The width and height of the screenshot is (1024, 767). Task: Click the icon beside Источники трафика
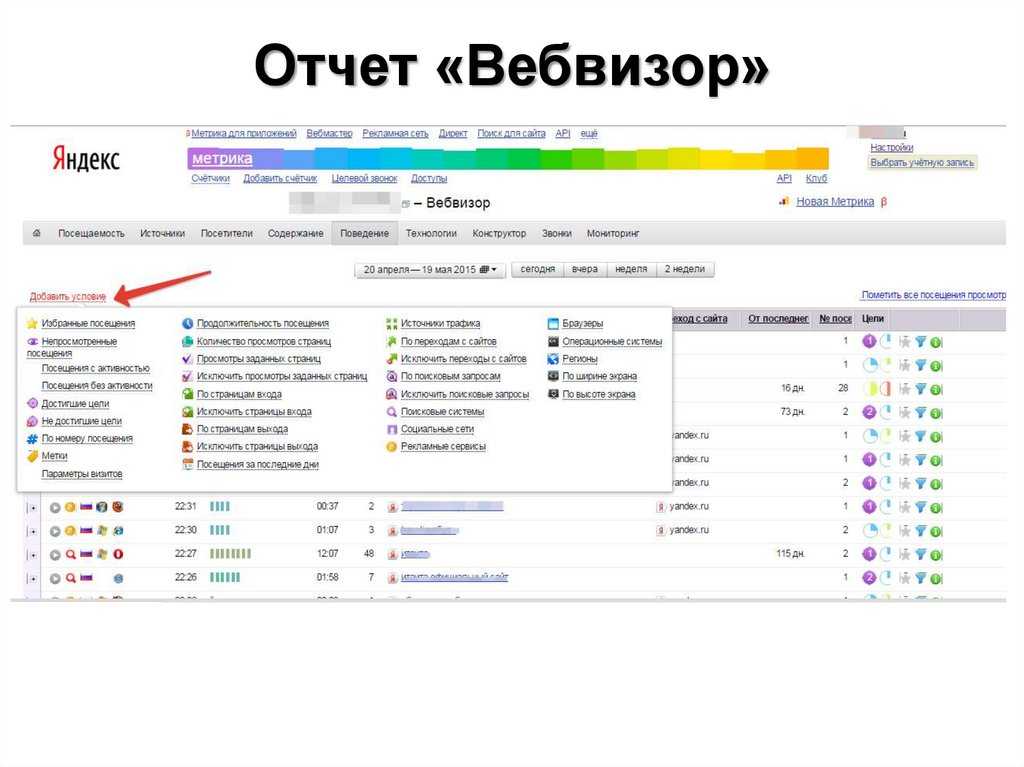click(x=391, y=323)
